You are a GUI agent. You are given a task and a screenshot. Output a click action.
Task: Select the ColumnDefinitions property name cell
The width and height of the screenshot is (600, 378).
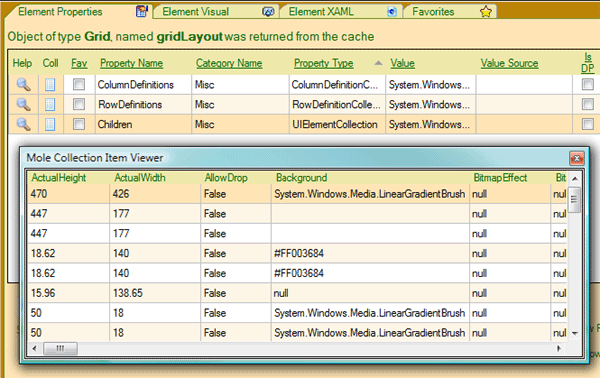pyautogui.click(x=143, y=85)
